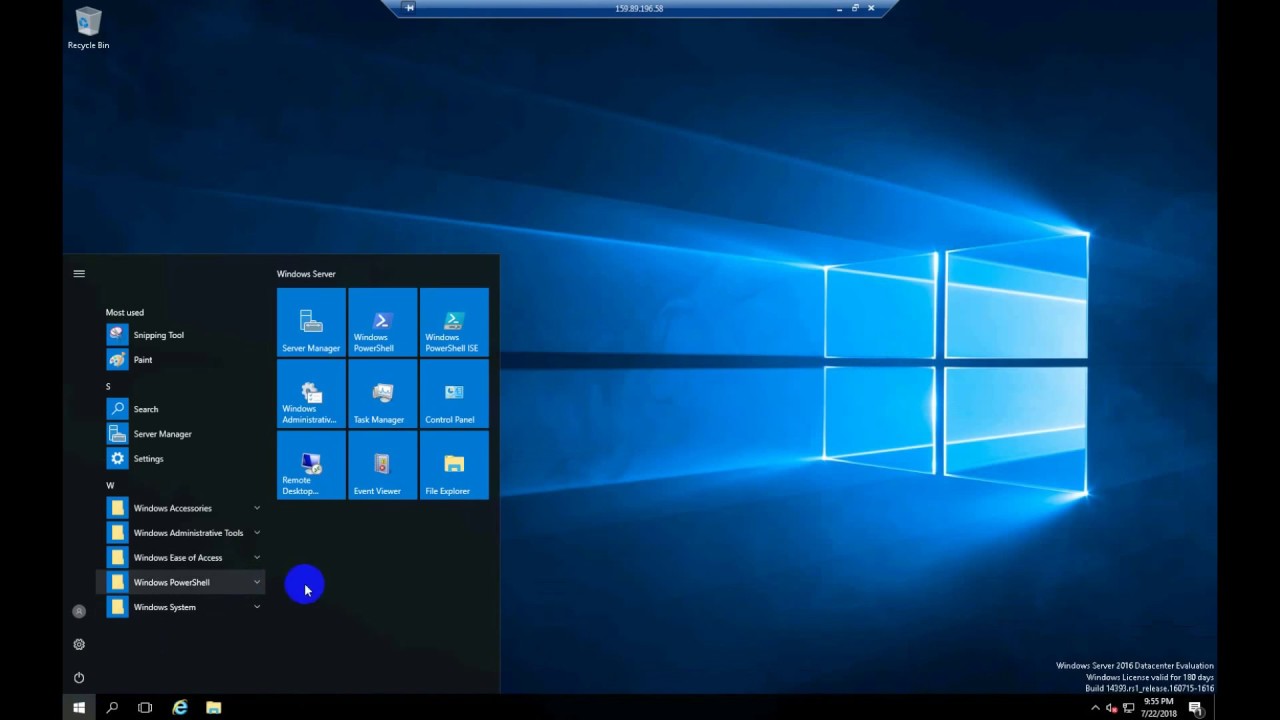Click the remote IP address 159.89.196.58 title
Image resolution: width=1280 pixels, height=720 pixels.
coord(639,8)
